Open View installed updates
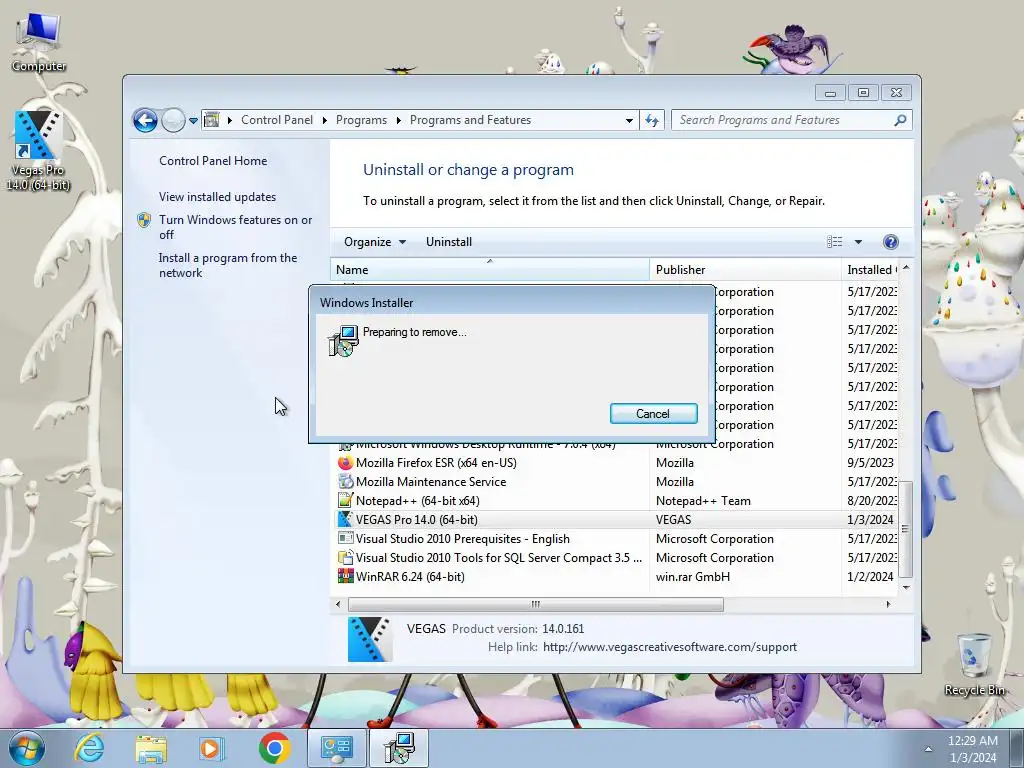 coord(217,197)
